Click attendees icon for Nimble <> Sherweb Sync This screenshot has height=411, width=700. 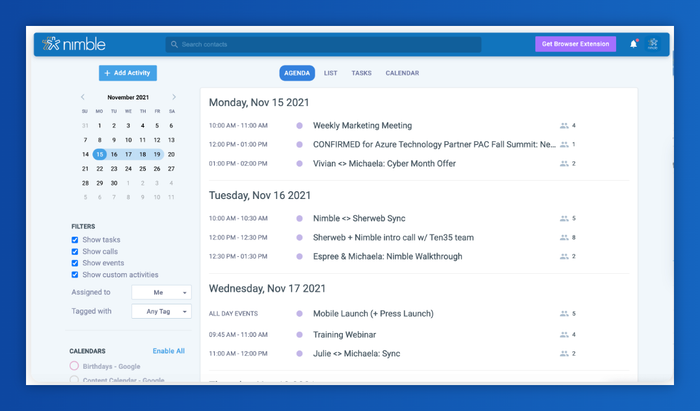click(x=564, y=219)
